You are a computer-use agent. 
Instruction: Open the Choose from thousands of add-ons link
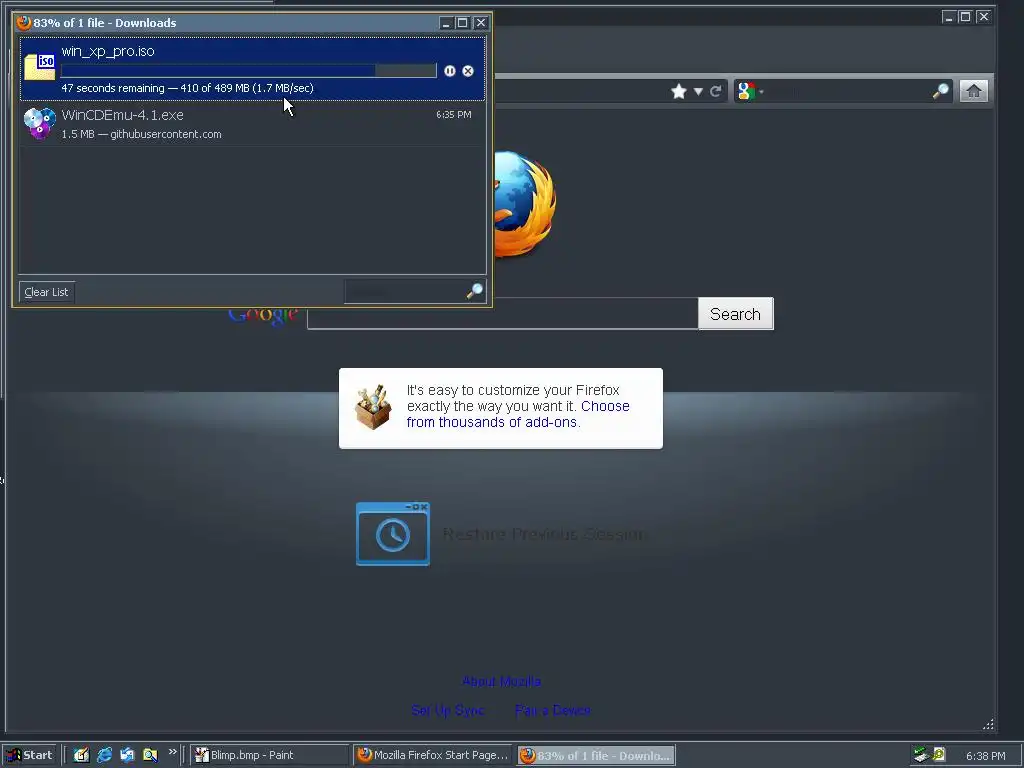pos(518,414)
